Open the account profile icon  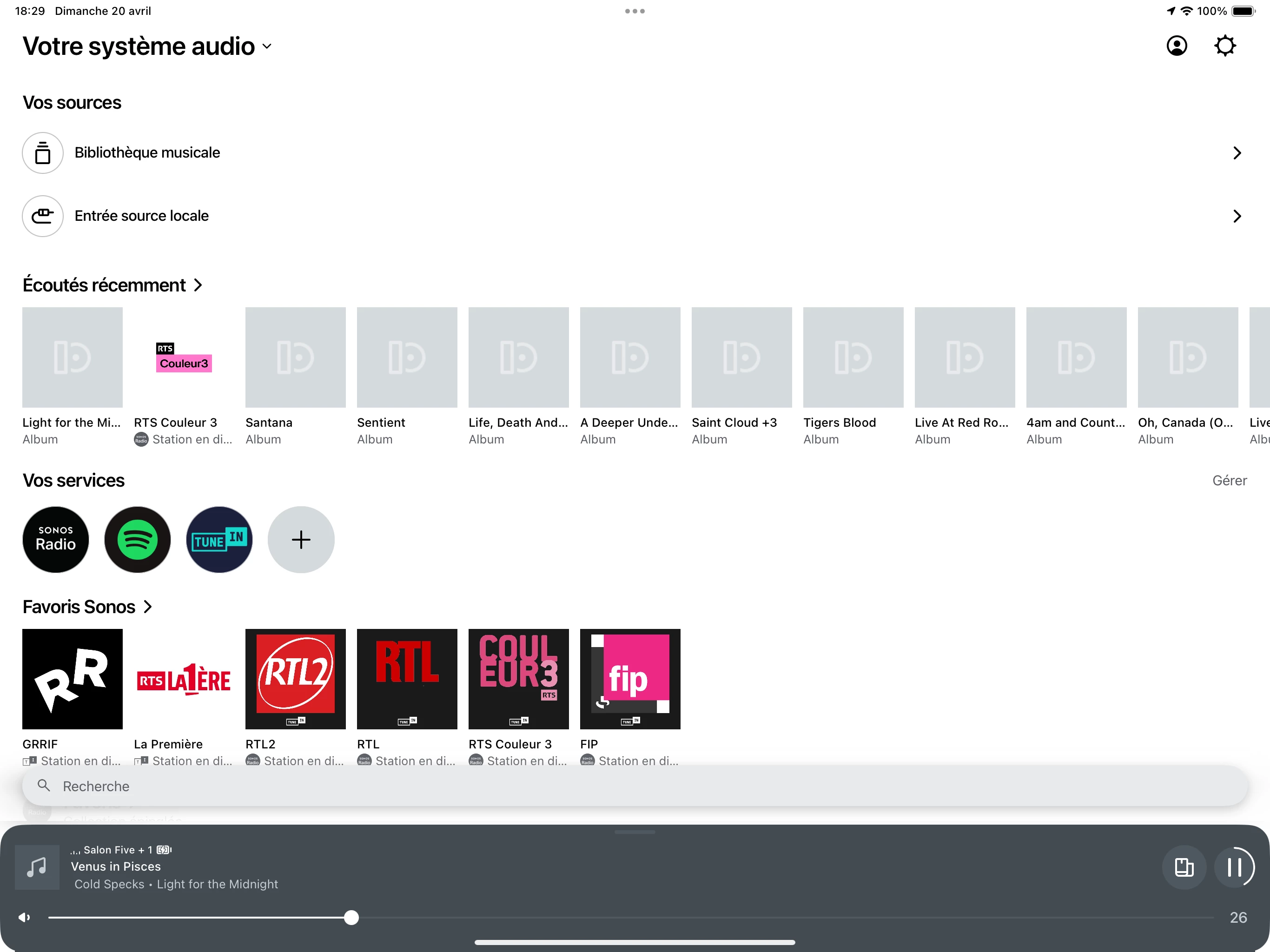(1177, 46)
